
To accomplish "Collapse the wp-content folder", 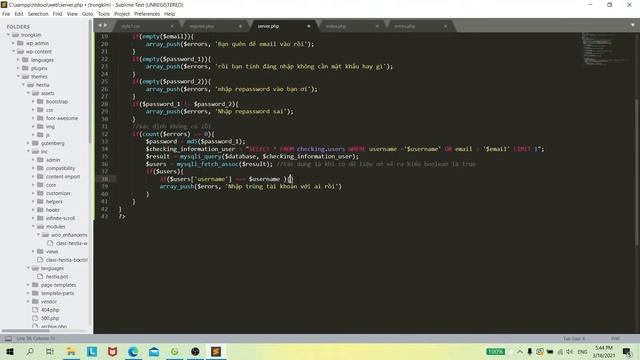I will point(13,51).
